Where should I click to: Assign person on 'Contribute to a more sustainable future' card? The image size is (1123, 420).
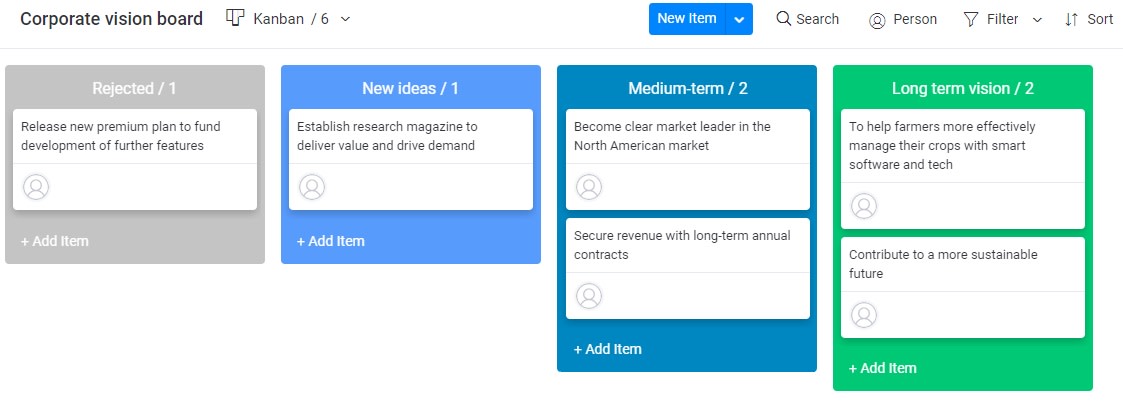tap(864, 315)
